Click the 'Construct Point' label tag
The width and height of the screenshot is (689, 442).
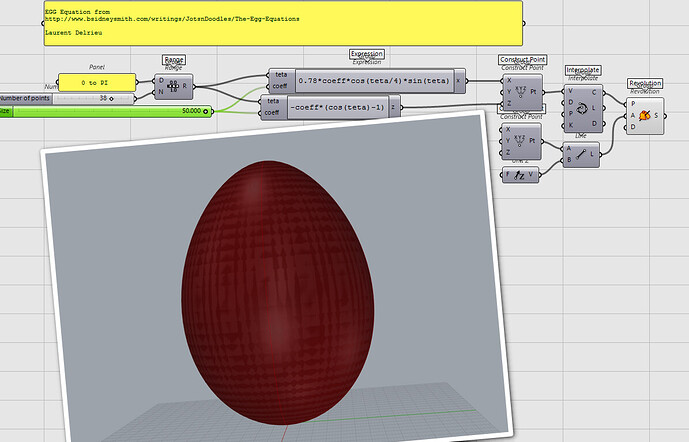[x=522, y=59]
